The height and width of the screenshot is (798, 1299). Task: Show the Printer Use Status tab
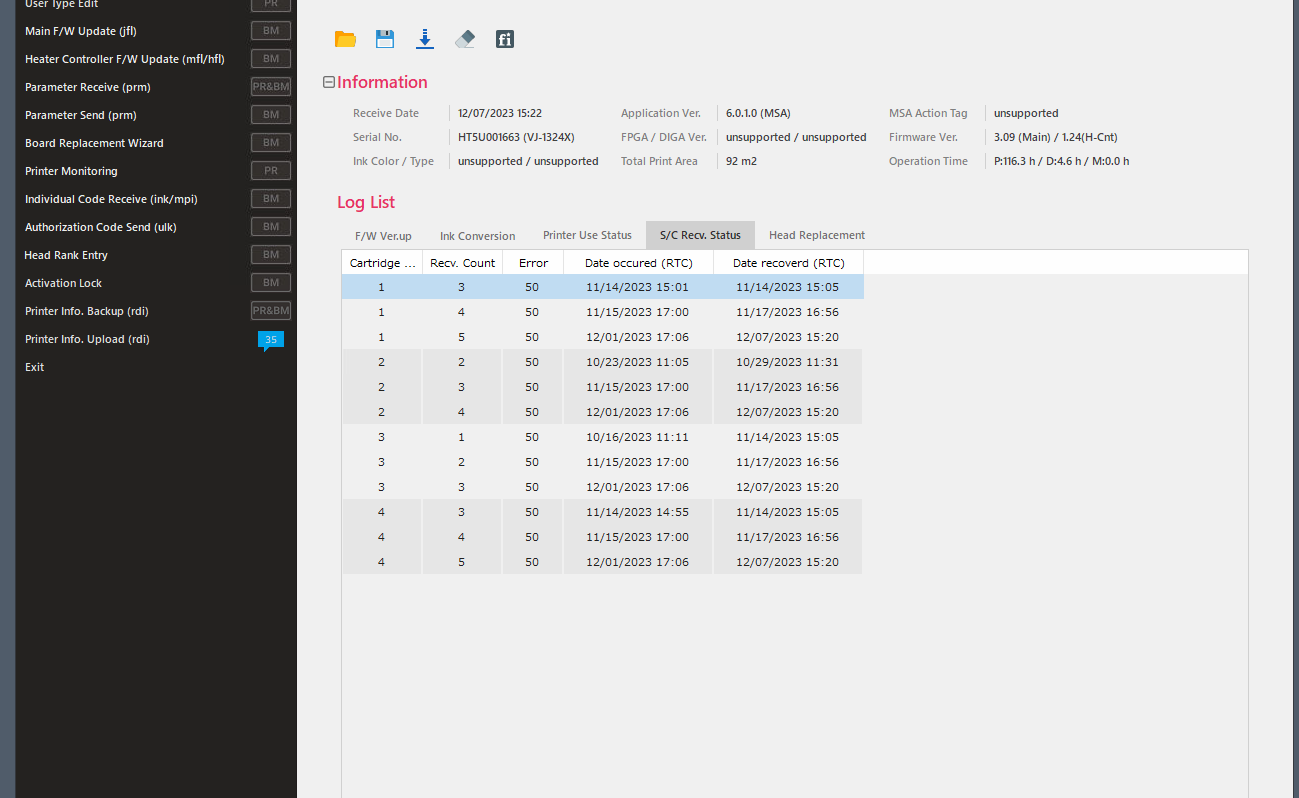coord(587,236)
